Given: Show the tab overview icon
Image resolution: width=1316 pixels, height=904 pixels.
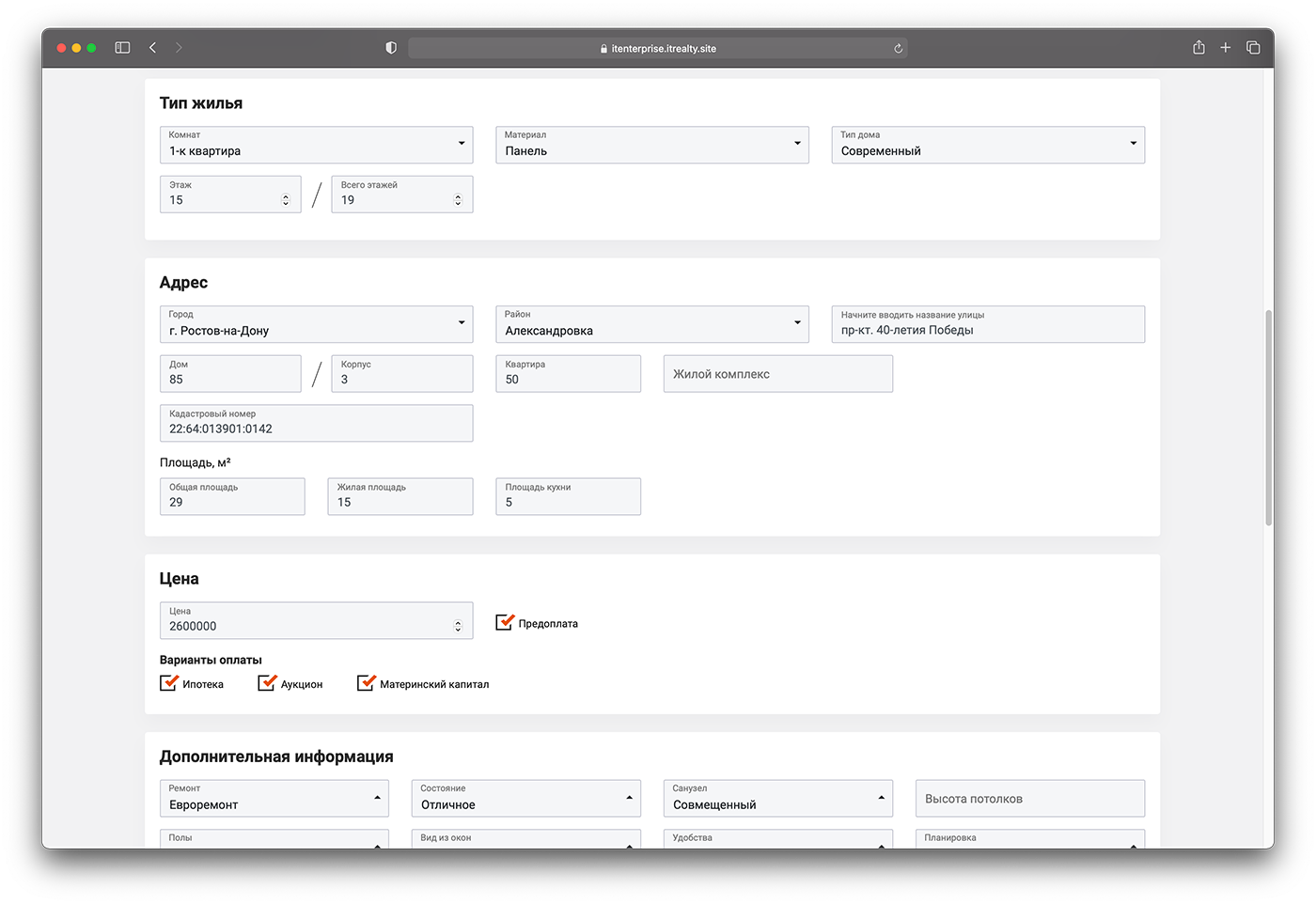Looking at the screenshot, I should pos(1253,48).
